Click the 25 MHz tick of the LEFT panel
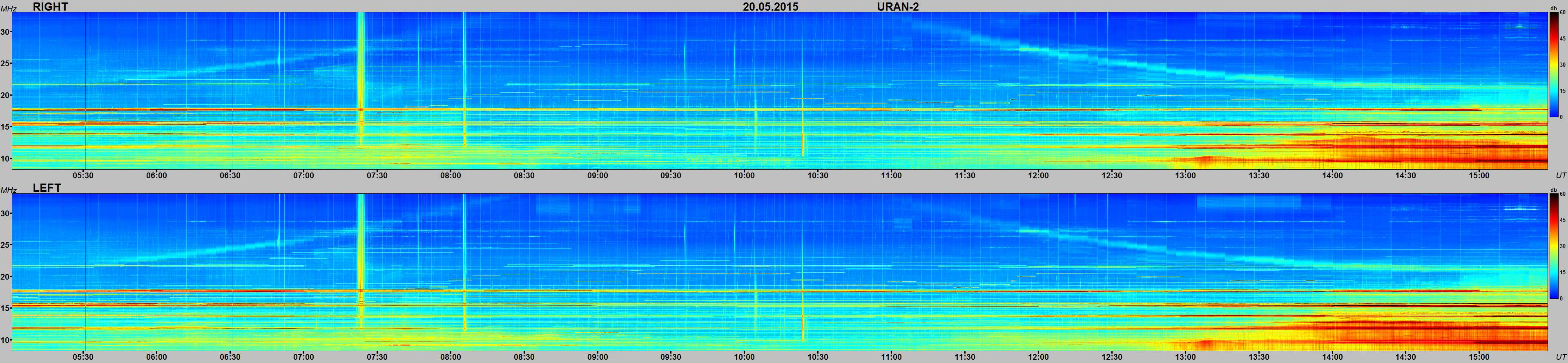The height and width of the screenshot is (363, 1568). click(5, 245)
